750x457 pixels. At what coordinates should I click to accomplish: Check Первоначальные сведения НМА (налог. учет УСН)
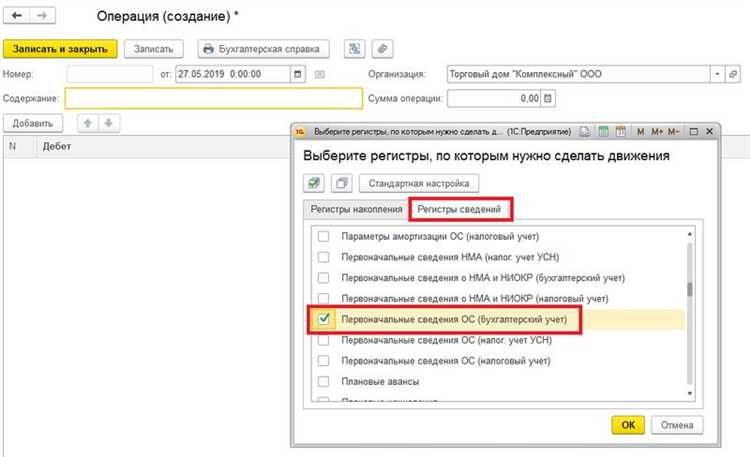point(324,257)
